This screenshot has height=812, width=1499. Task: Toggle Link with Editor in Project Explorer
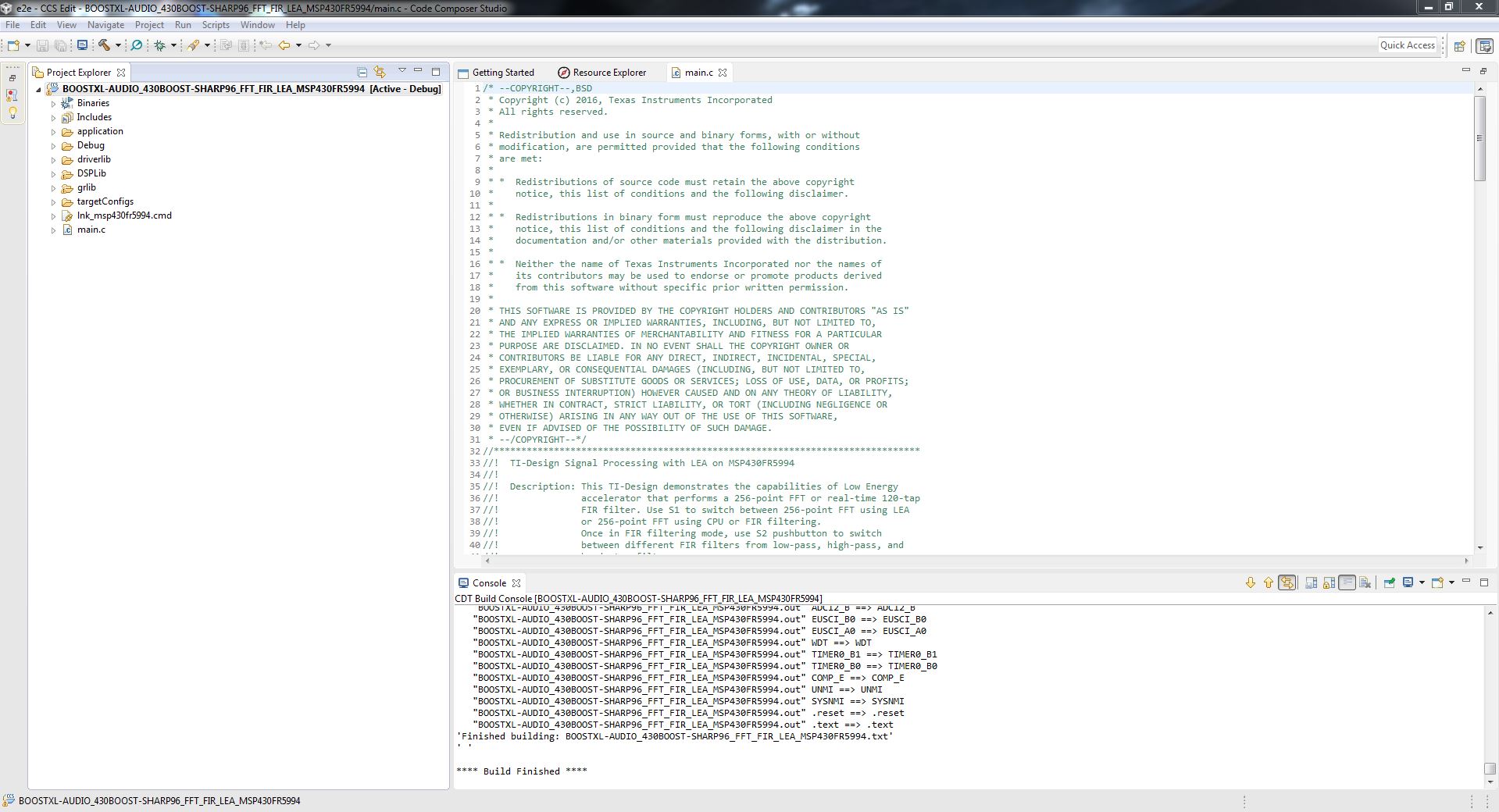pyautogui.click(x=380, y=72)
